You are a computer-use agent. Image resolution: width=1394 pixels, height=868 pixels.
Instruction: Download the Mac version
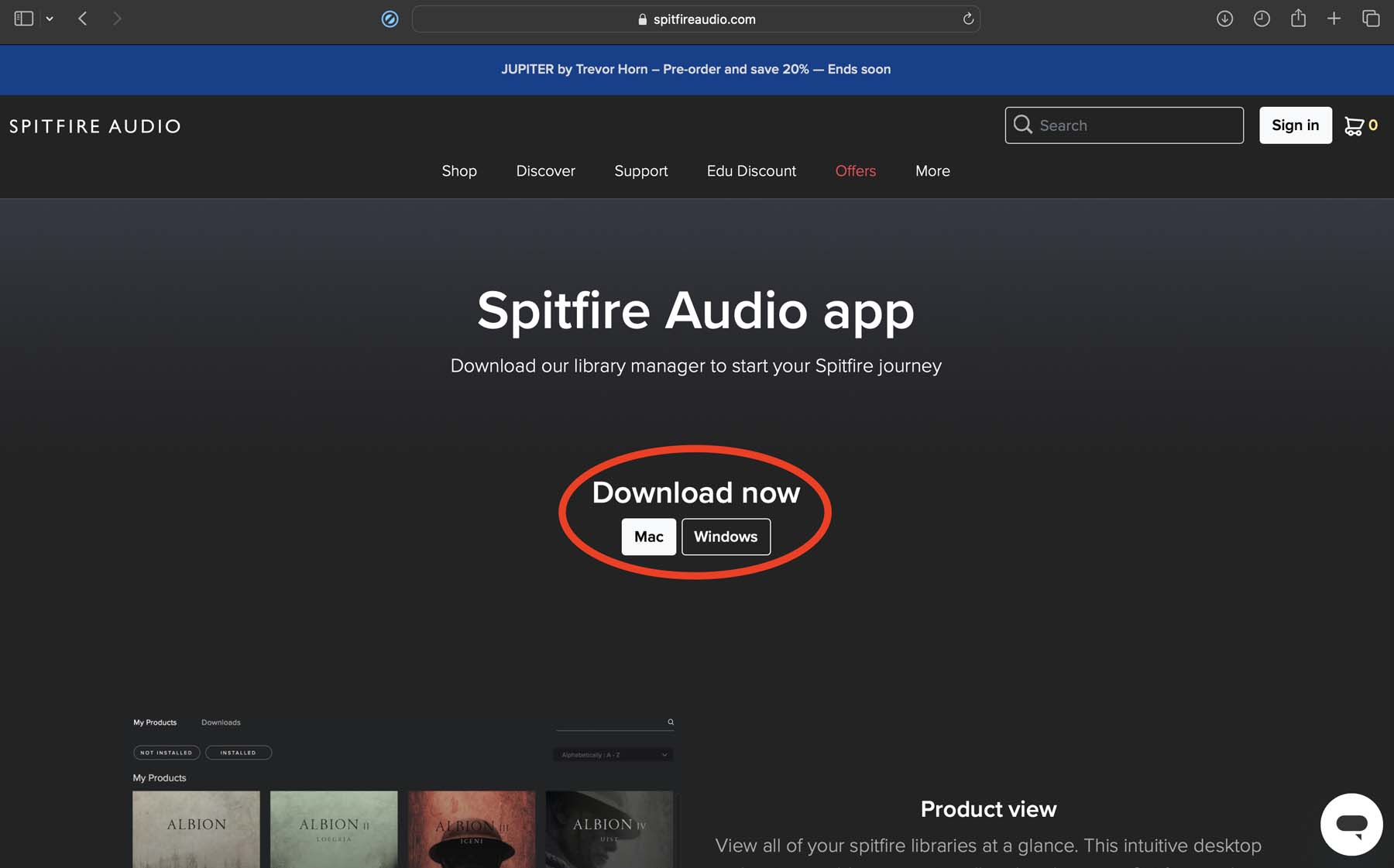click(x=649, y=537)
